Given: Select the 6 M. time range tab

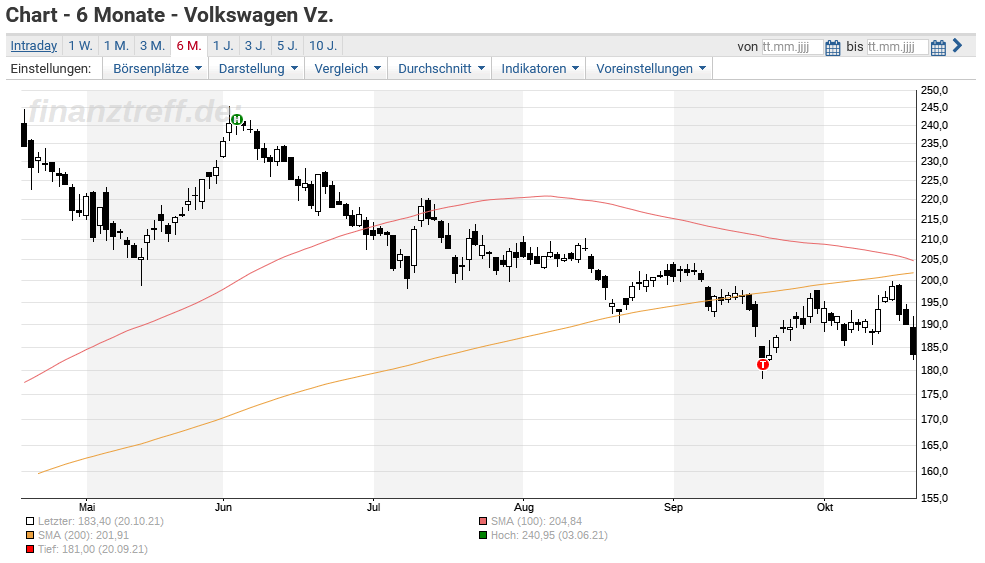Looking at the screenshot, I should click(x=189, y=46).
